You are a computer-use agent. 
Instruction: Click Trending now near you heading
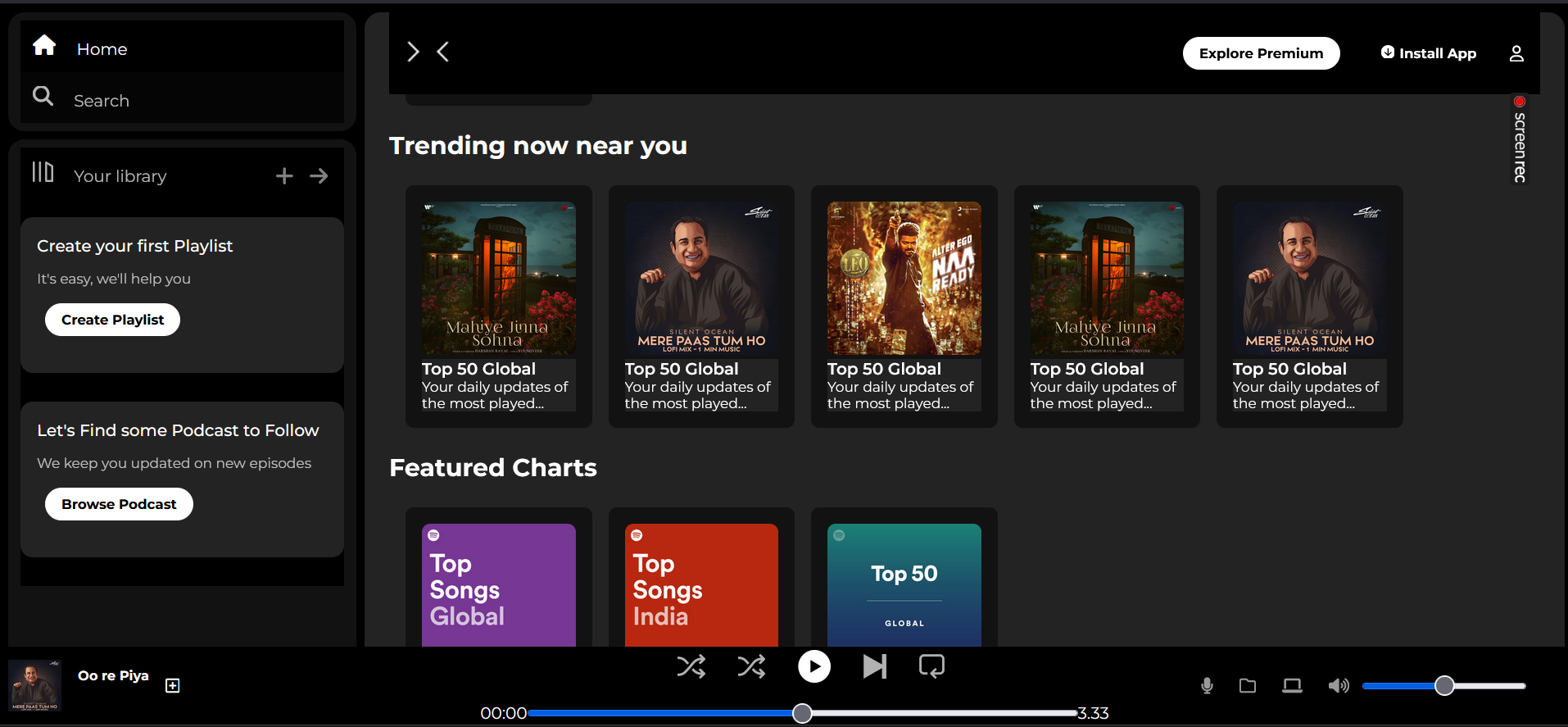click(x=537, y=146)
